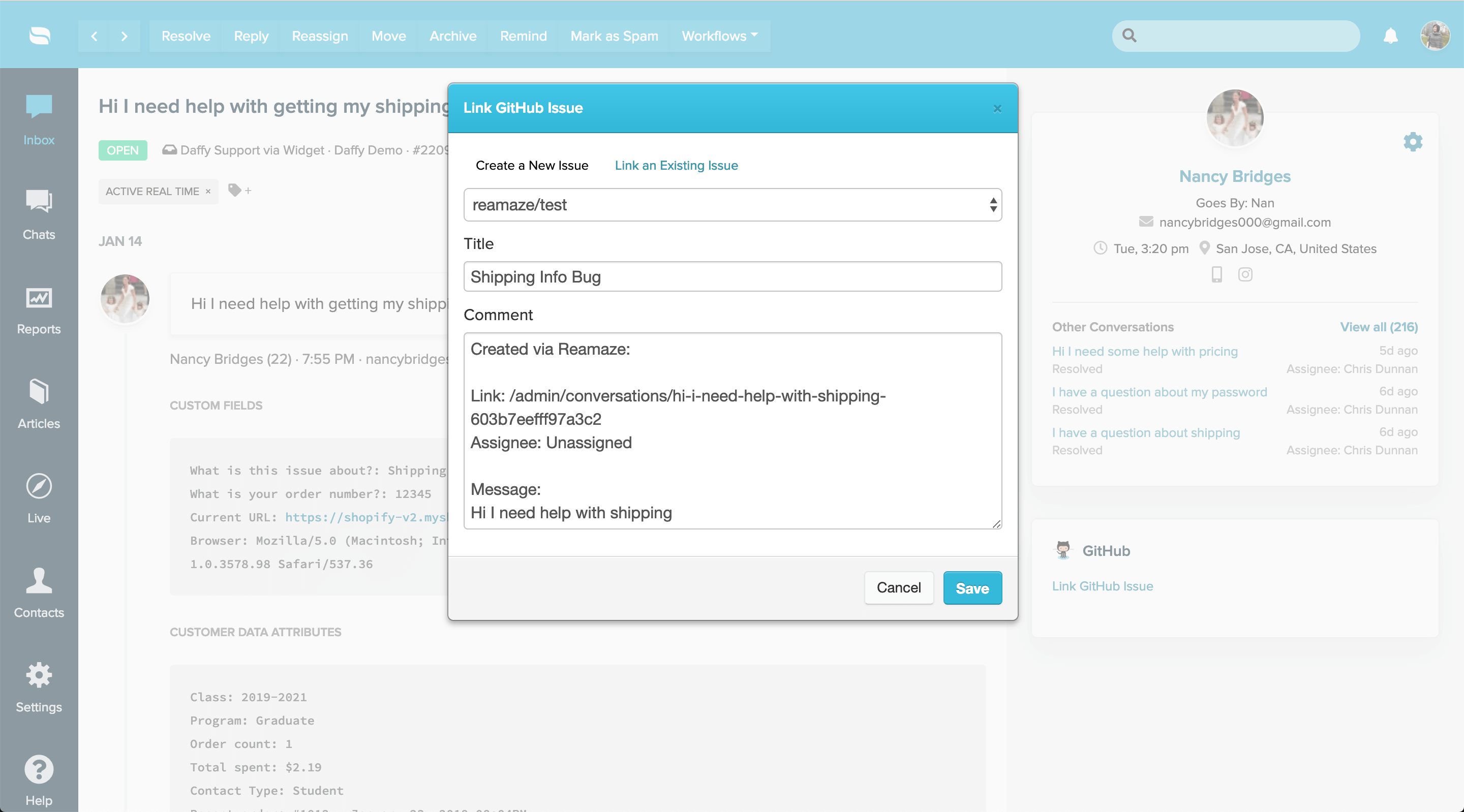Click the top search field
The image size is (1464, 812).
click(1236, 36)
